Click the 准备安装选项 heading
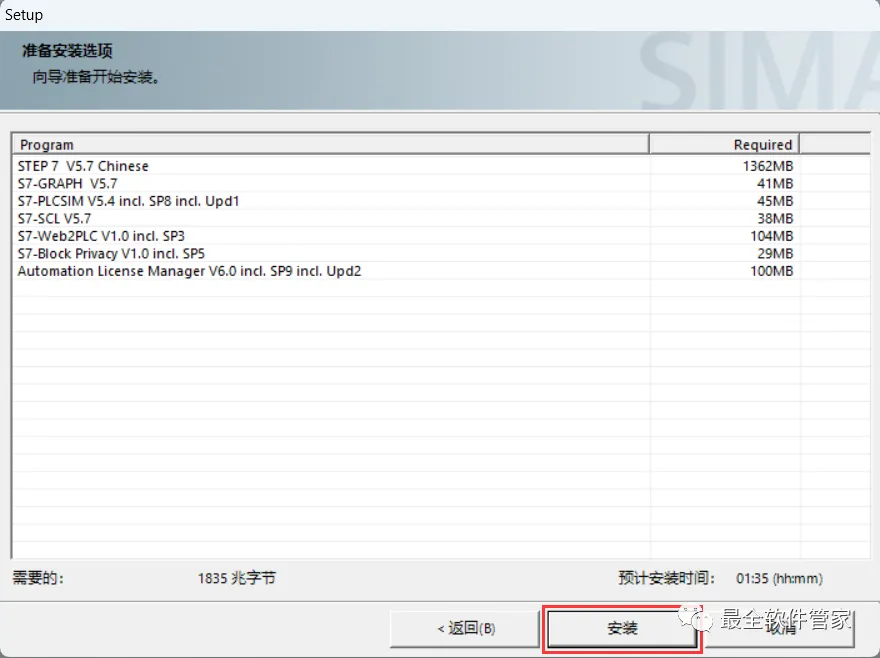Image resolution: width=880 pixels, height=658 pixels. point(67,51)
